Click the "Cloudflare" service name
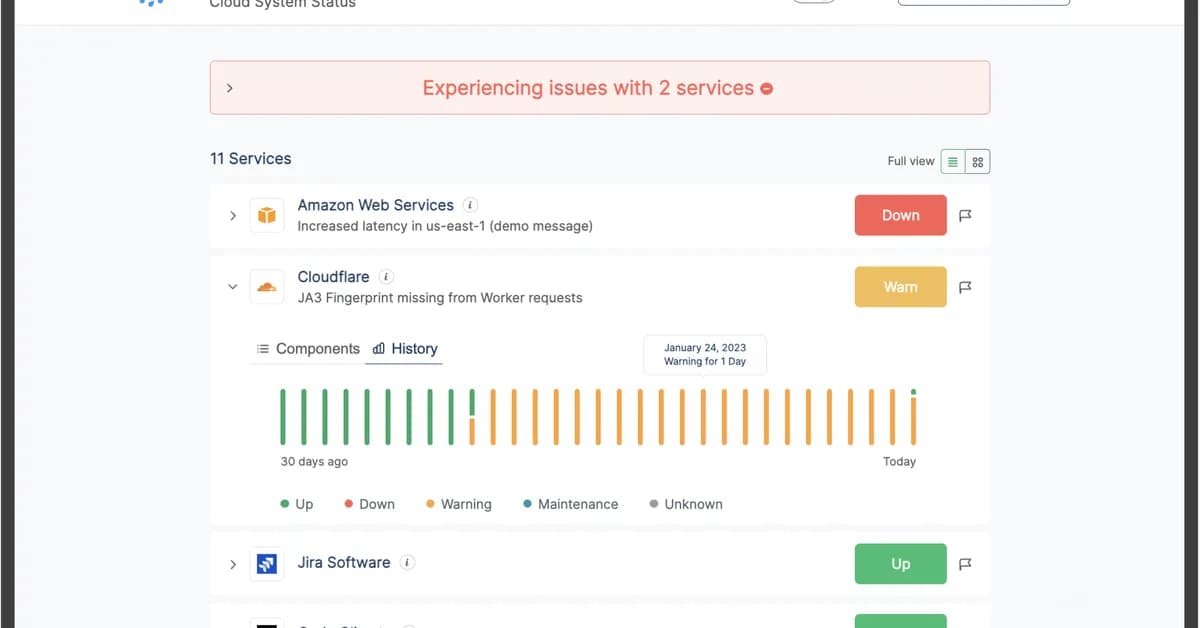 (334, 277)
